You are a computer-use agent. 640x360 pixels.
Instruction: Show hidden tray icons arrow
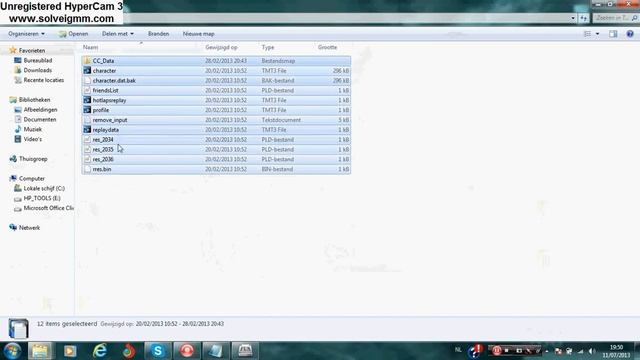point(547,351)
